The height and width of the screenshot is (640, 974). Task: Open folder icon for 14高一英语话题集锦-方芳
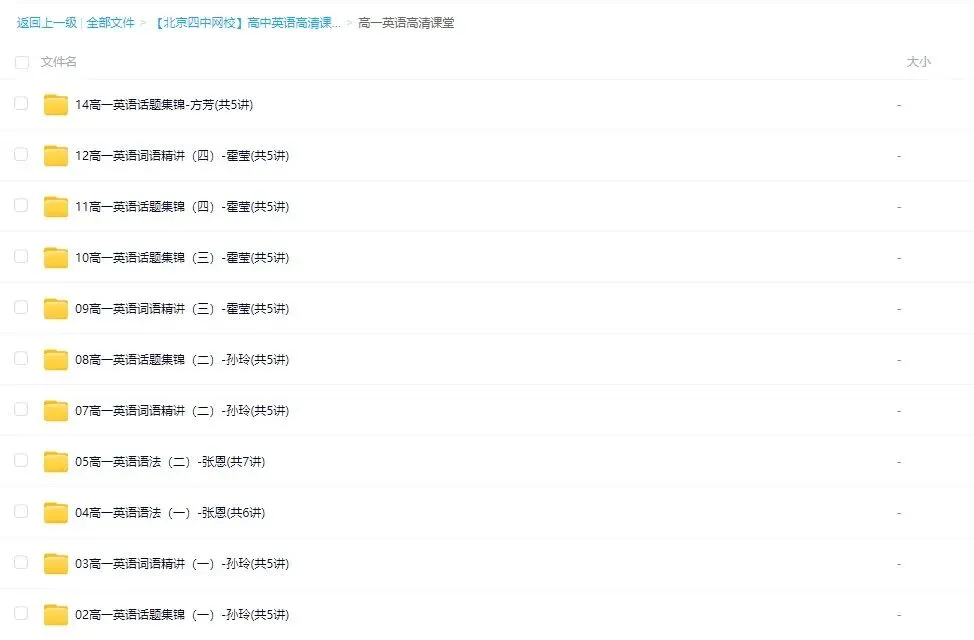point(55,103)
